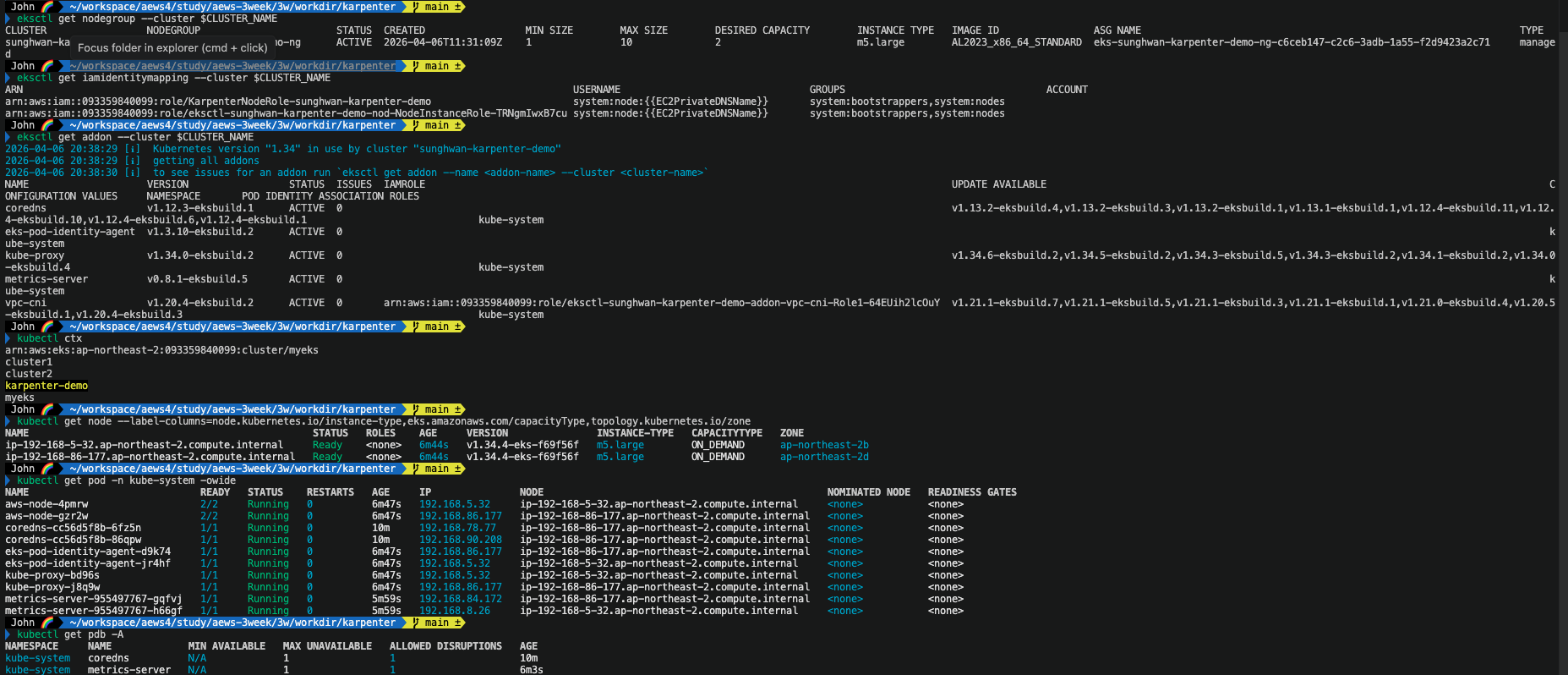Click the pod name 'kube-proxy-bd96s'
This screenshot has width=1568, height=675.
pos(52,575)
